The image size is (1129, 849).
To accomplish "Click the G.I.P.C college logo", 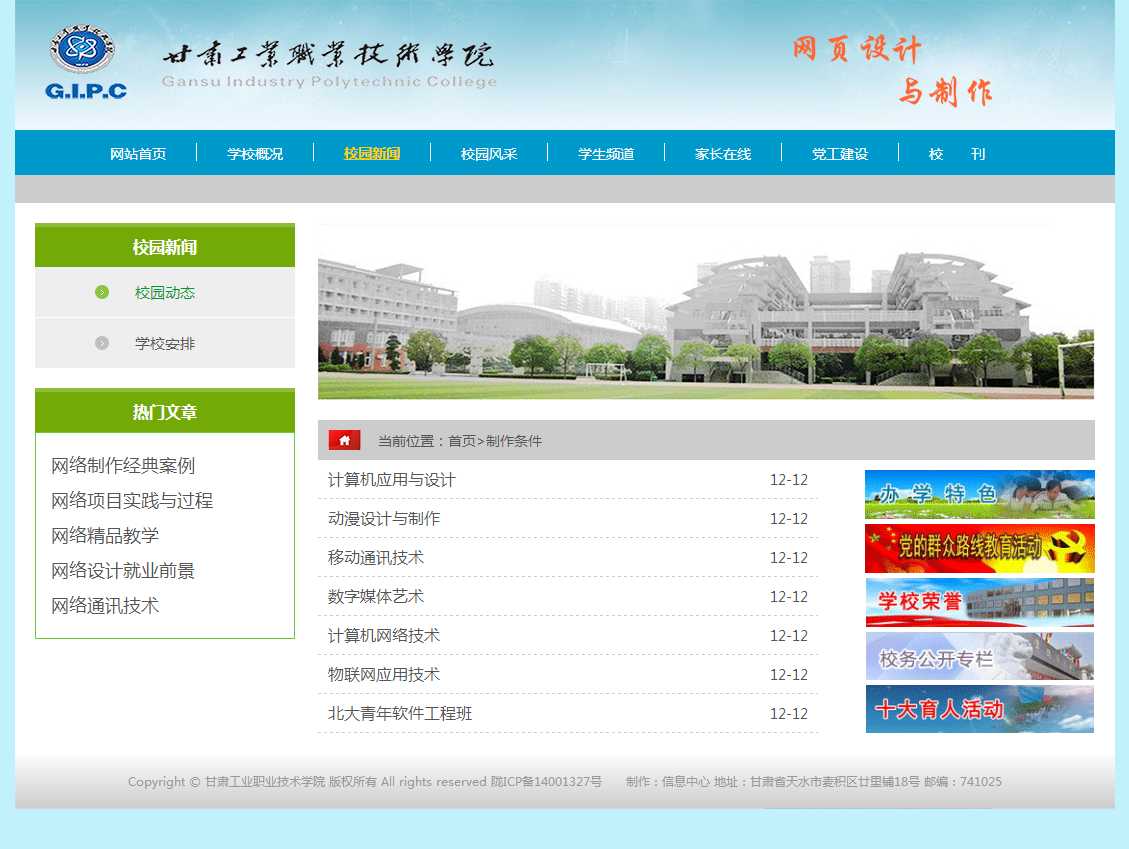I will [x=84, y=62].
